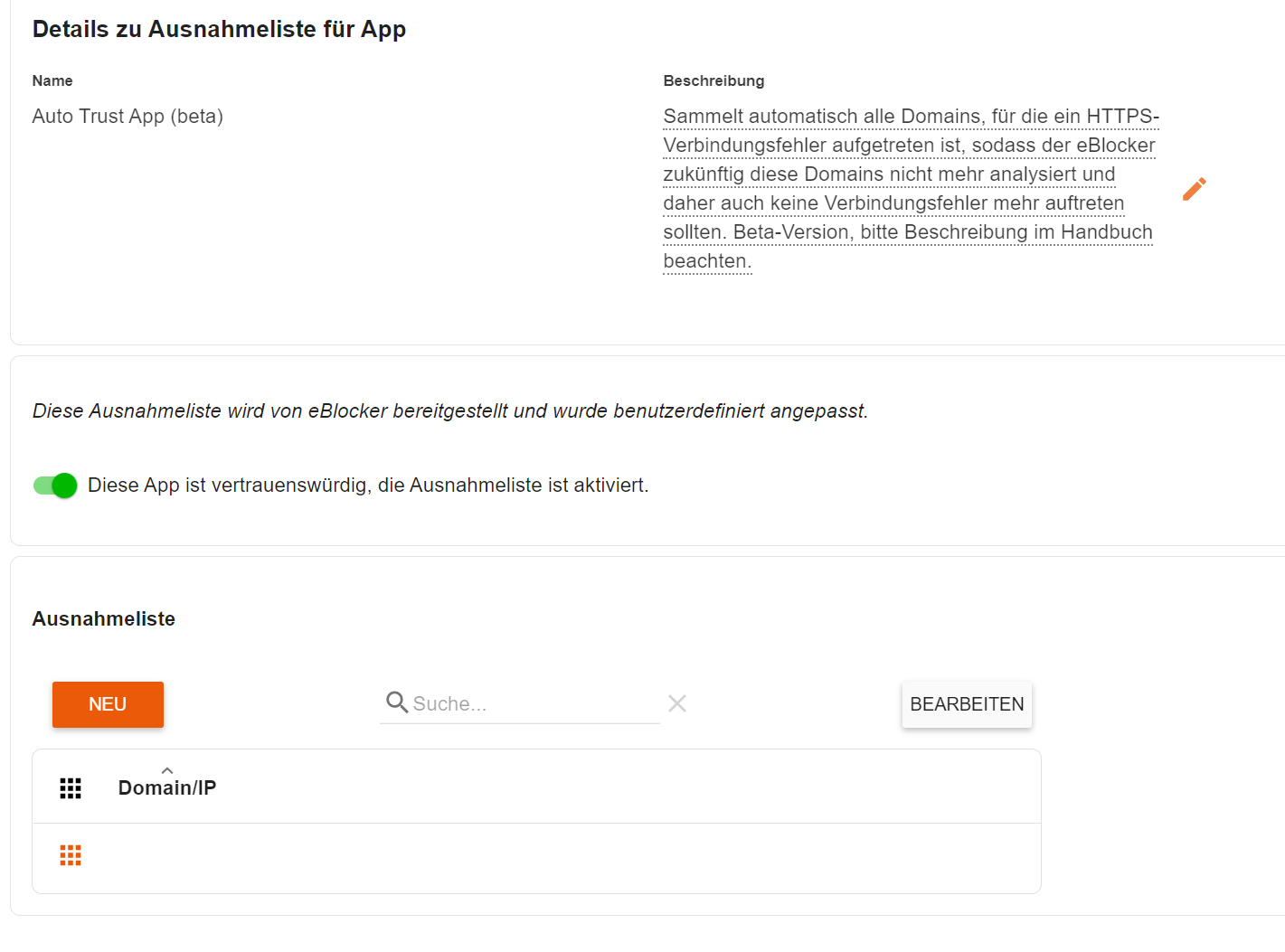Image resolution: width=1285 pixels, height=952 pixels.
Task: Click the BEARBEITEN button
Action: pos(967,704)
